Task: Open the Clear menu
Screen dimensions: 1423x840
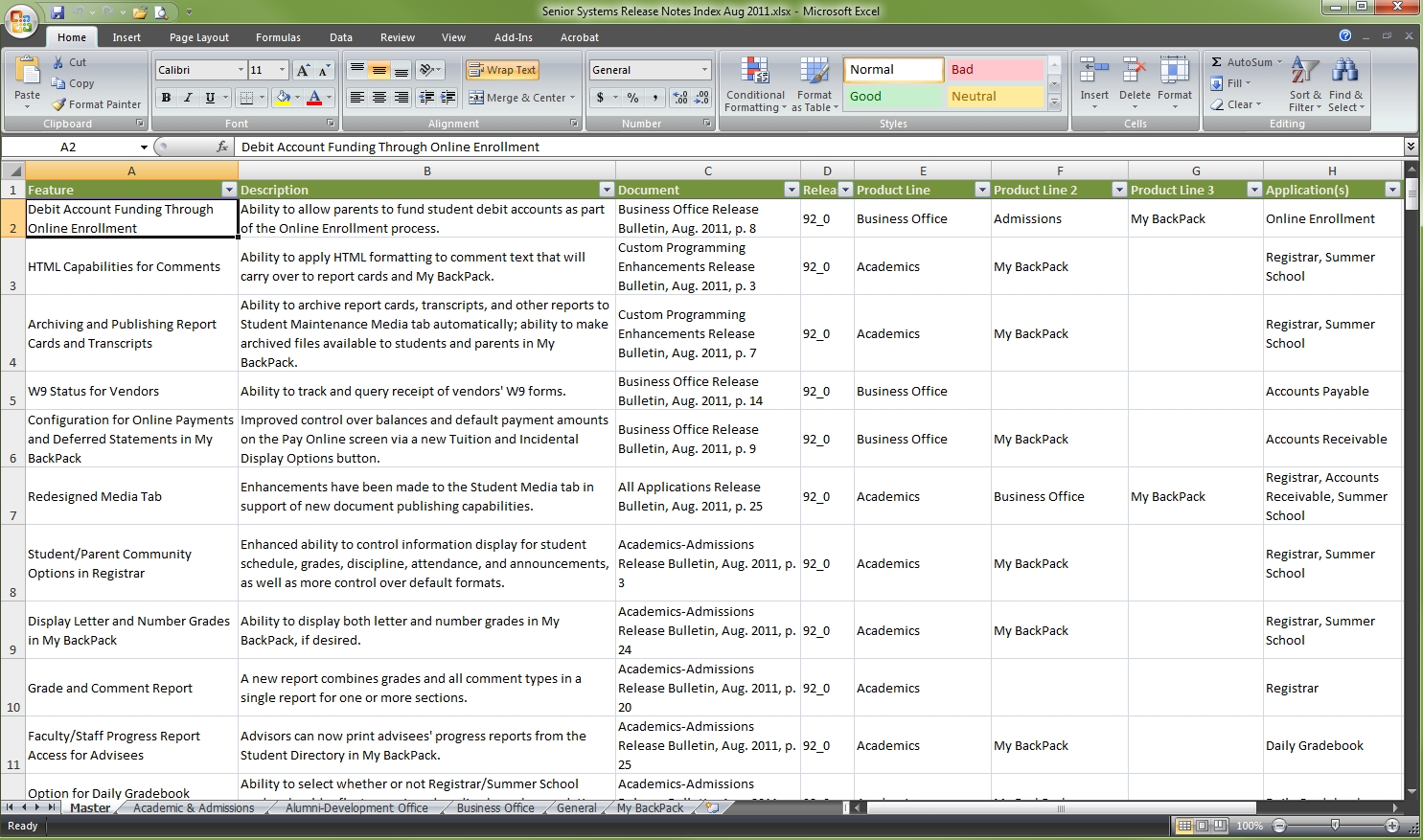Action: pyautogui.click(x=1236, y=104)
